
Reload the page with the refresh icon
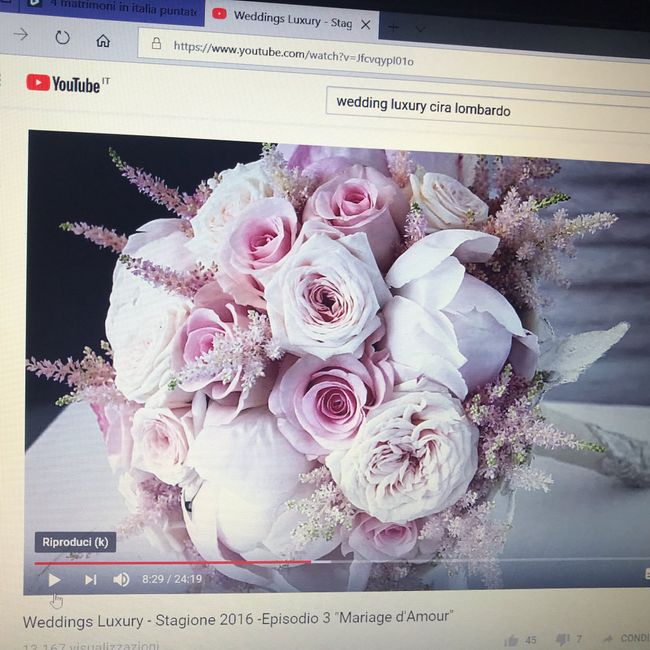(x=62, y=38)
